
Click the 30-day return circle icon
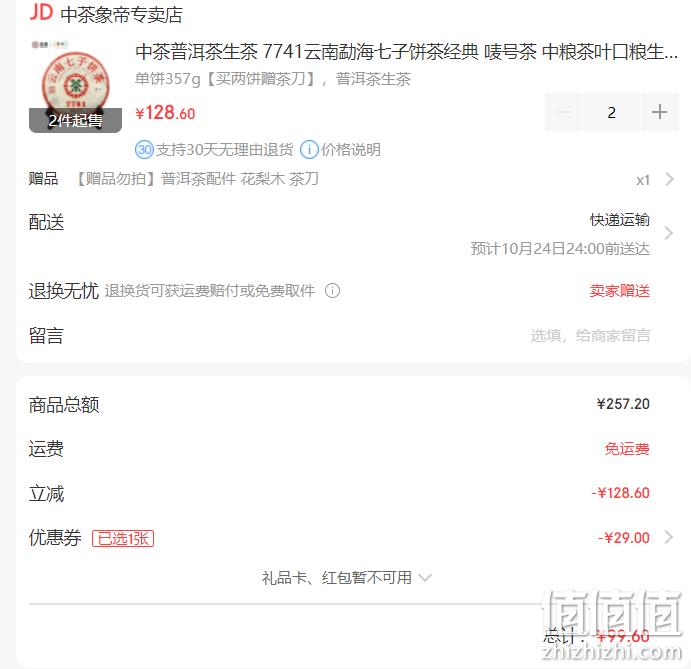click(144, 150)
